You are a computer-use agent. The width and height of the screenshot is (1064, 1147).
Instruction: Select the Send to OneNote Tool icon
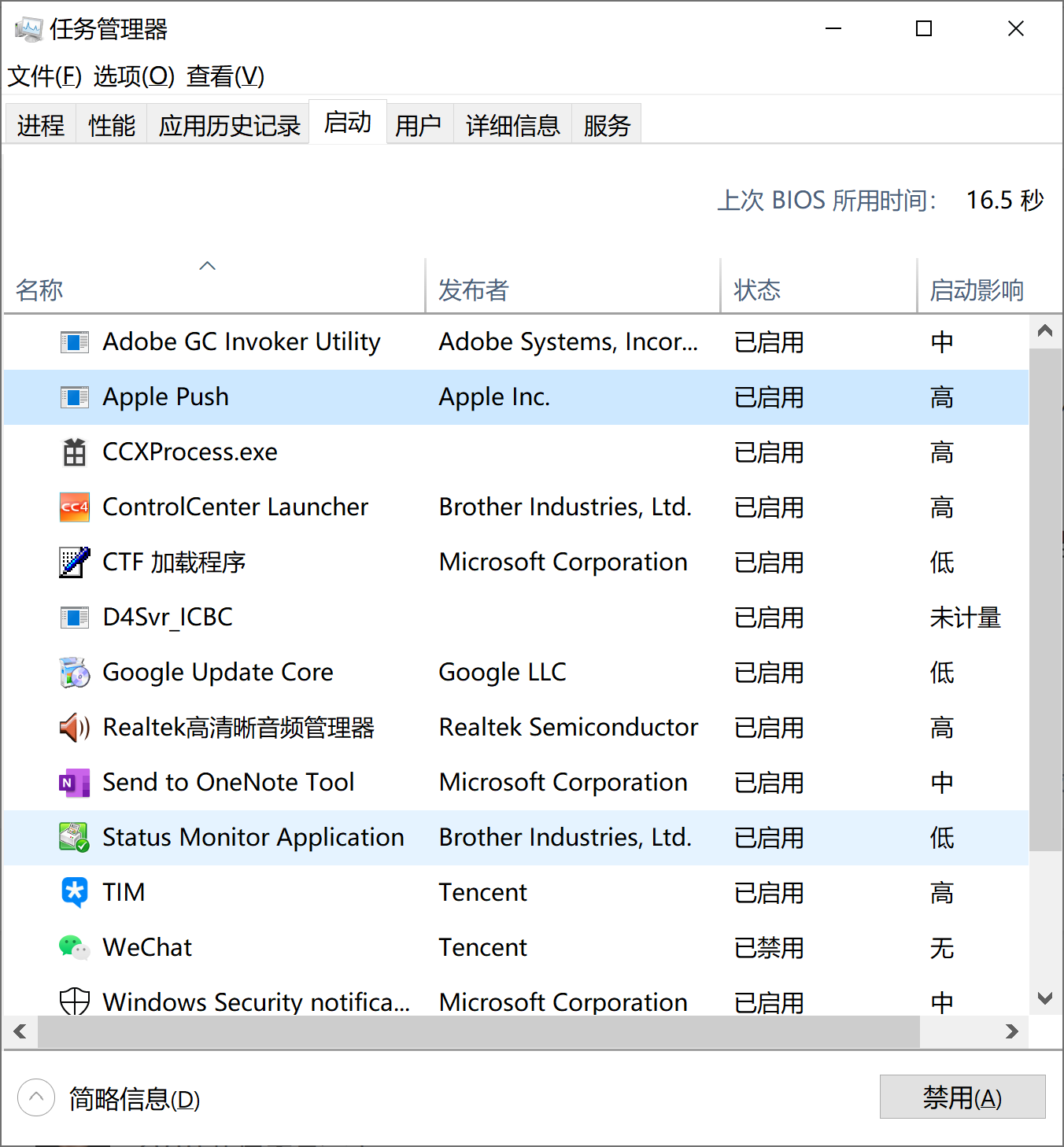coord(75,783)
